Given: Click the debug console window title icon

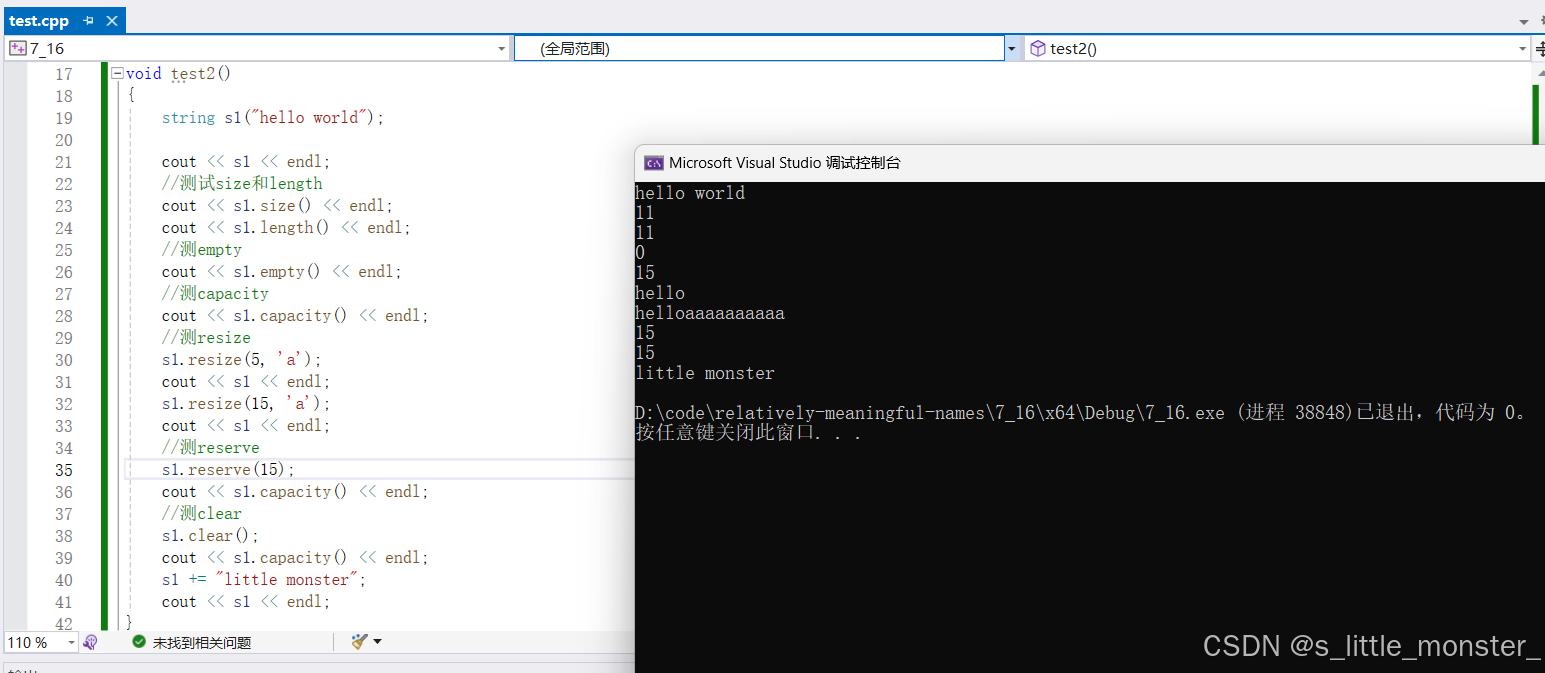Looking at the screenshot, I should [653, 163].
